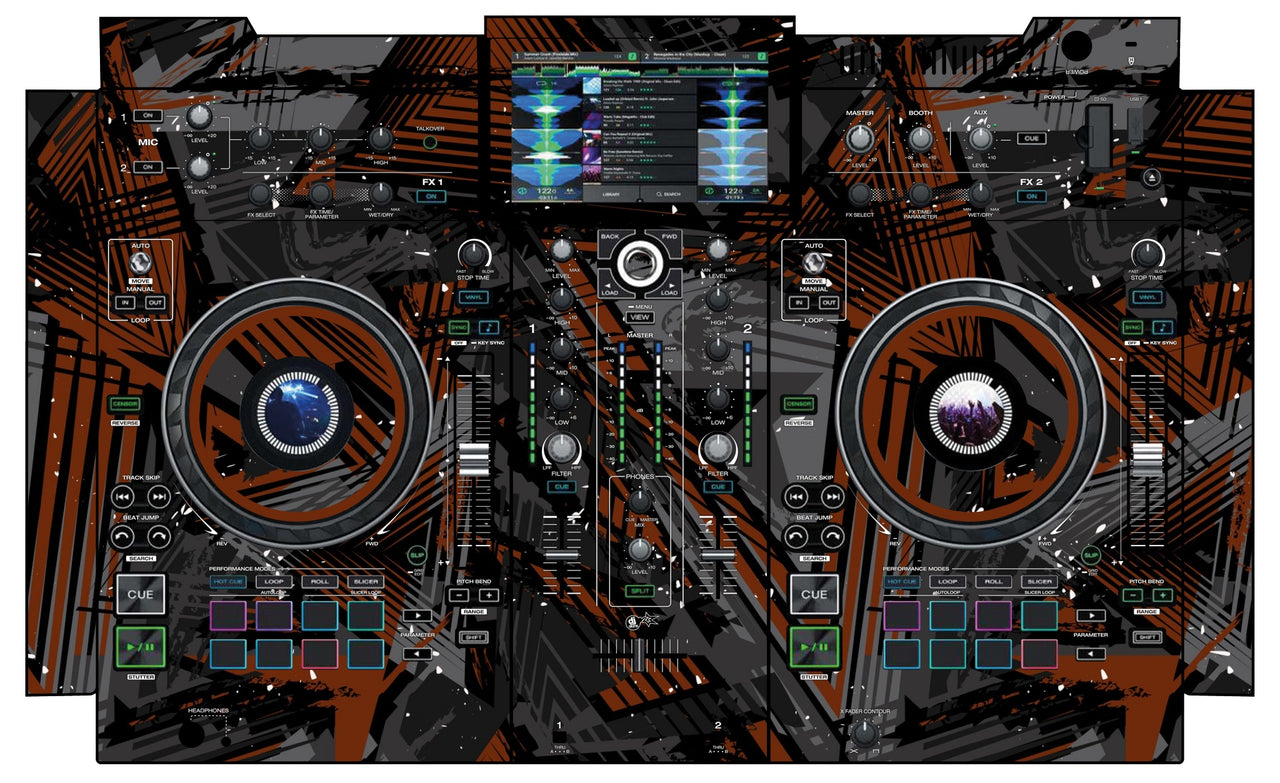
Task: Enable the FX 1 ON toggle
Action: (x=430, y=195)
